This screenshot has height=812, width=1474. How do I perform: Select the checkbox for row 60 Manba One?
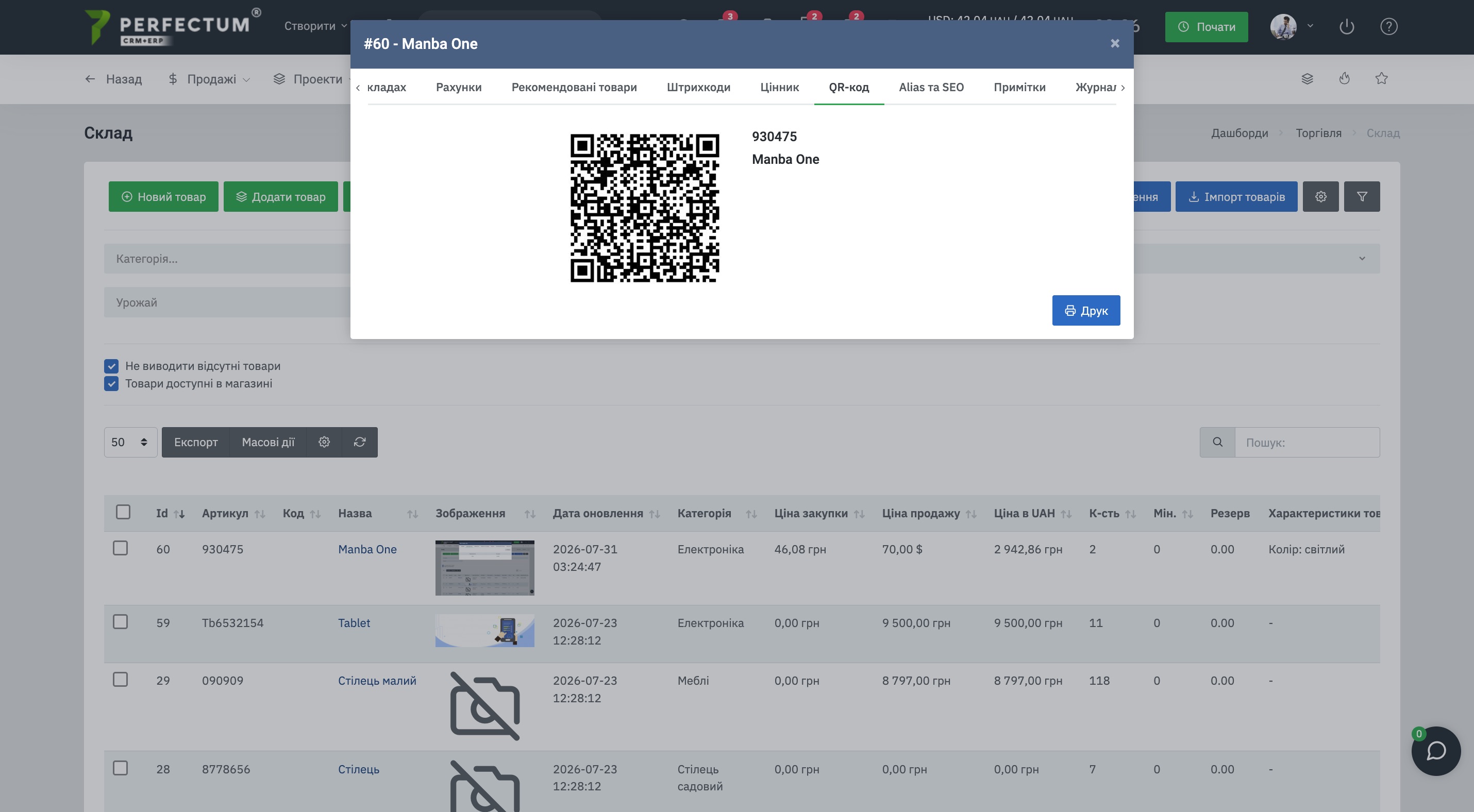(x=120, y=548)
